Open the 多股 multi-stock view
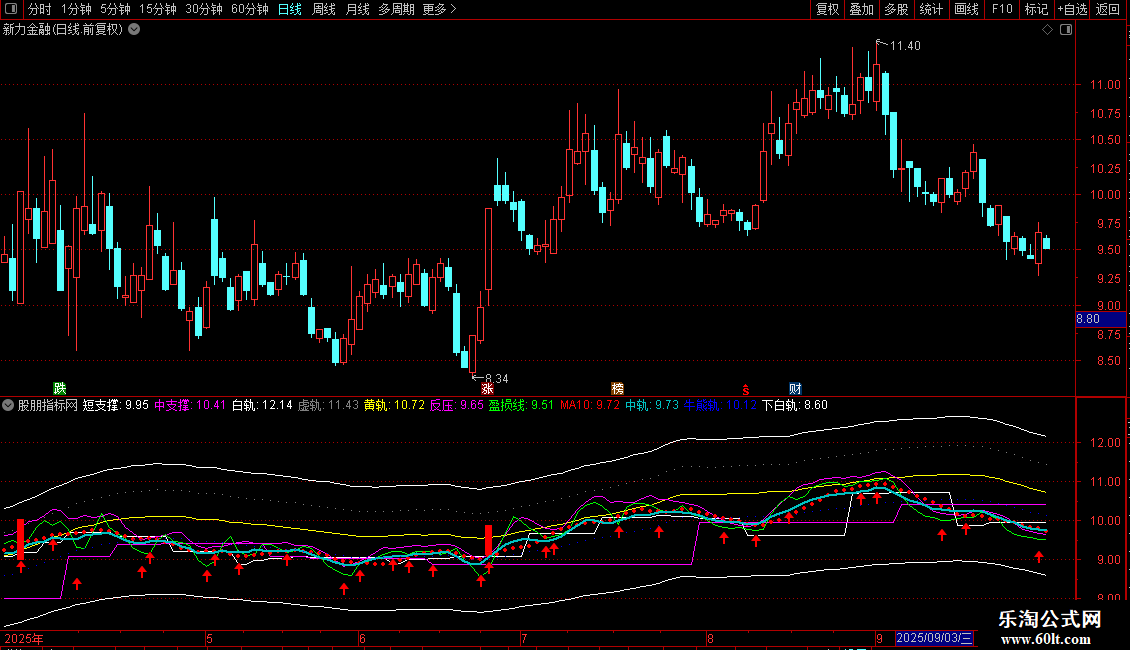Viewport: 1130px width, 650px height. point(896,9)
